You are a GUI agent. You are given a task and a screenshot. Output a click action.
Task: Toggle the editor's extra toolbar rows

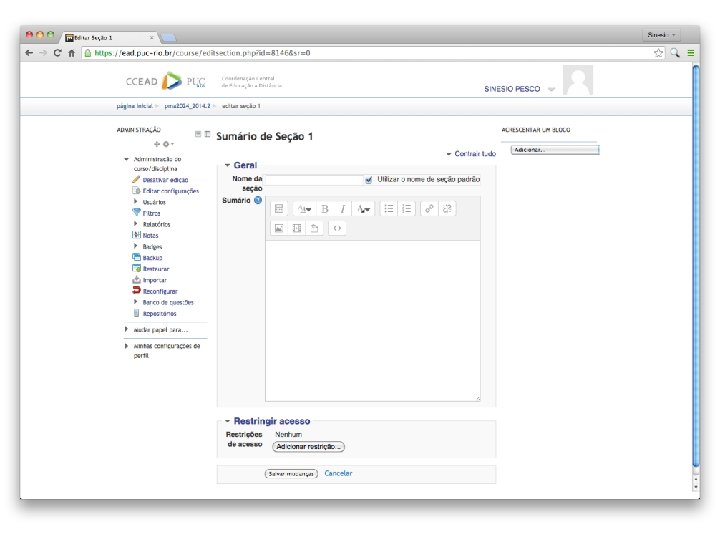pos(279,209)
